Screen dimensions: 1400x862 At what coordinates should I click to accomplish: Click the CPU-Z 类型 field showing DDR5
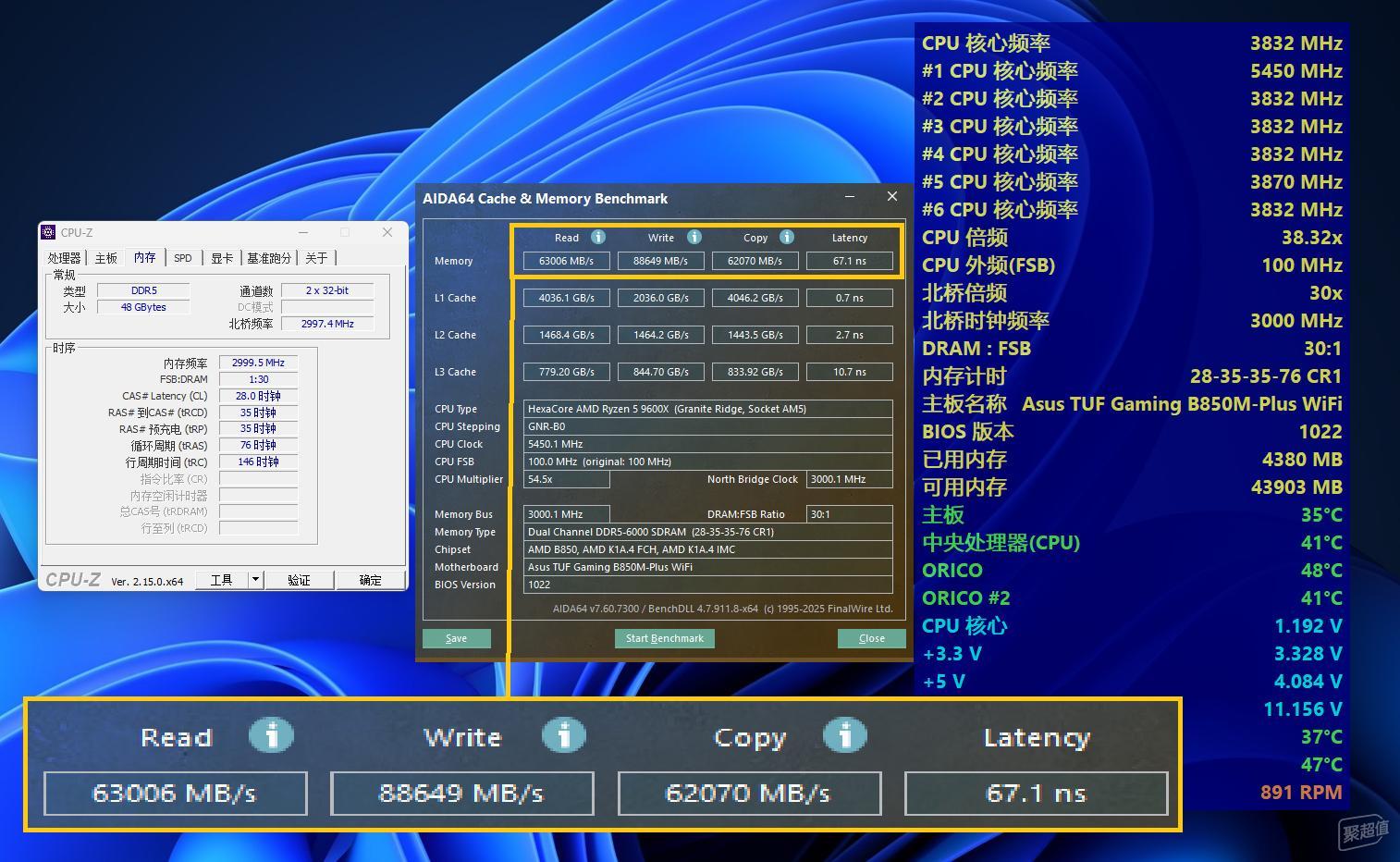[x=143, y=290]
